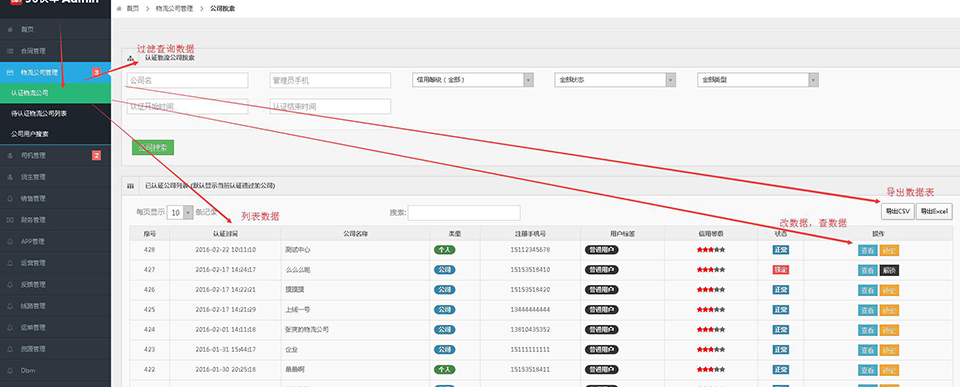Click the bell icon beside Dbm
The height and width of the screenshot is (387, 960).
click(x=10, y=370)
